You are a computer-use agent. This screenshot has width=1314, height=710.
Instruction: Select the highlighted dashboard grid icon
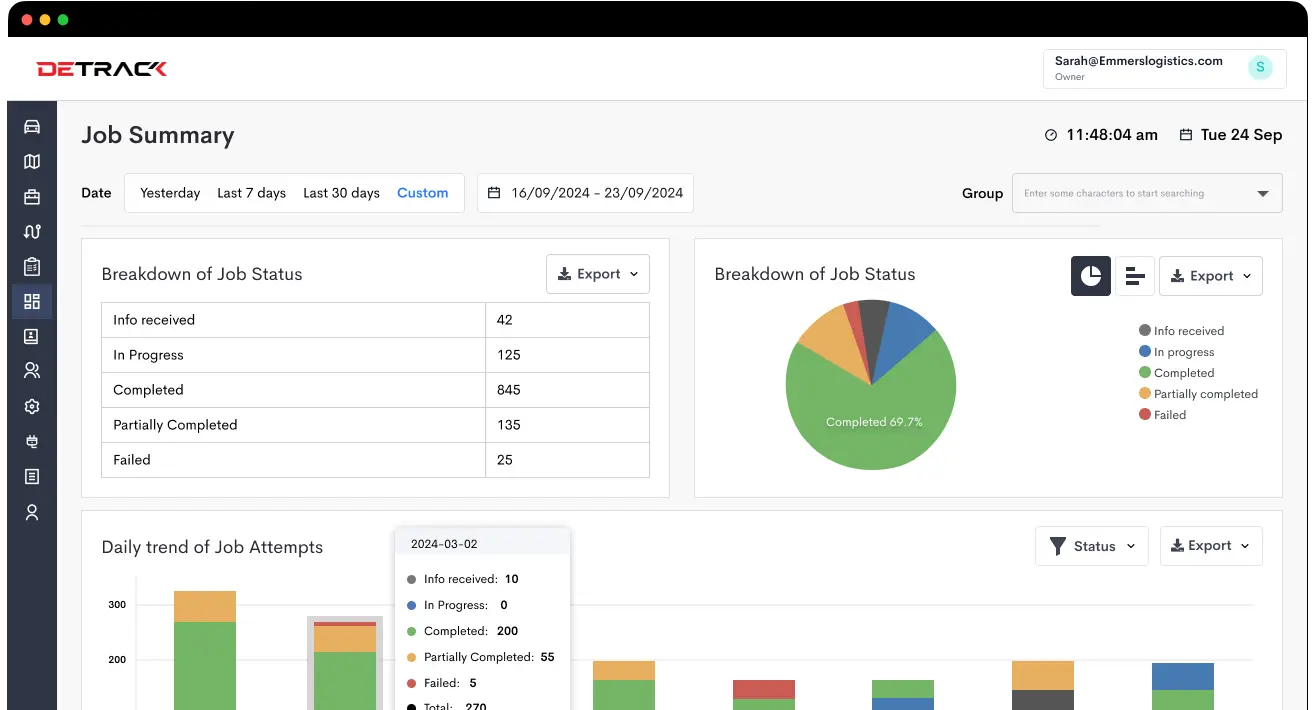tap(32, 301)
